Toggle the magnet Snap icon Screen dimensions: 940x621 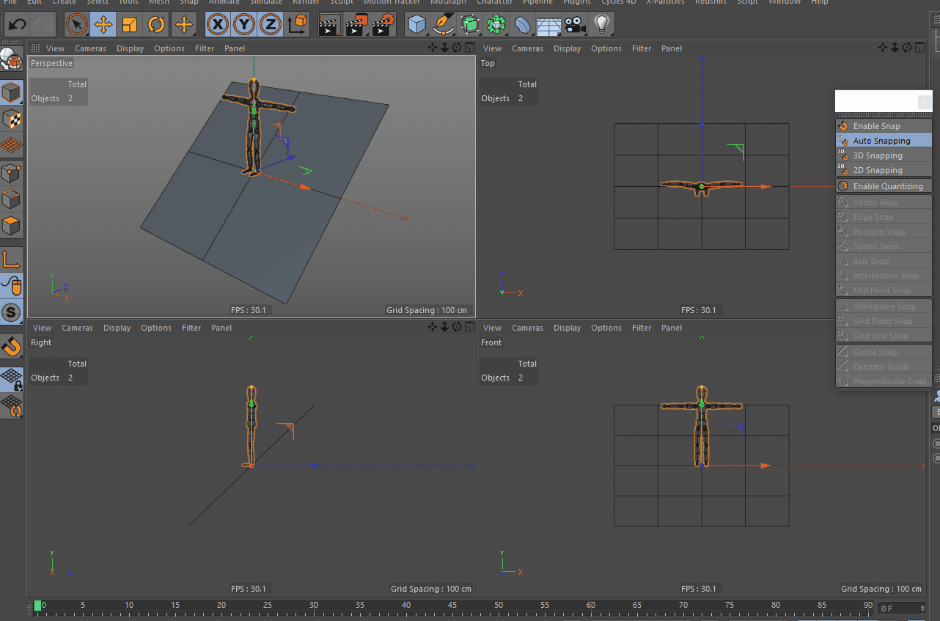(11, 346)
